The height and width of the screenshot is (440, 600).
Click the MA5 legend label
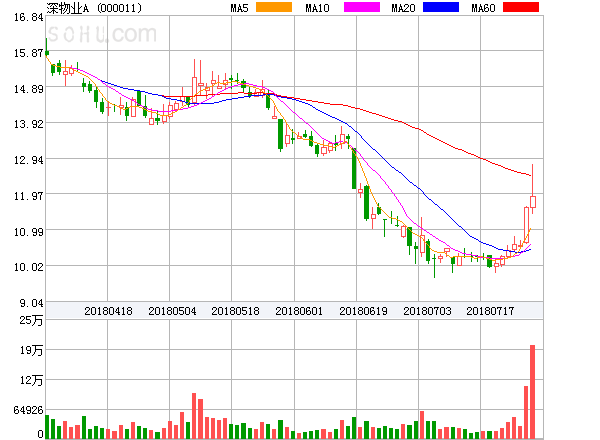click(239, 8)
